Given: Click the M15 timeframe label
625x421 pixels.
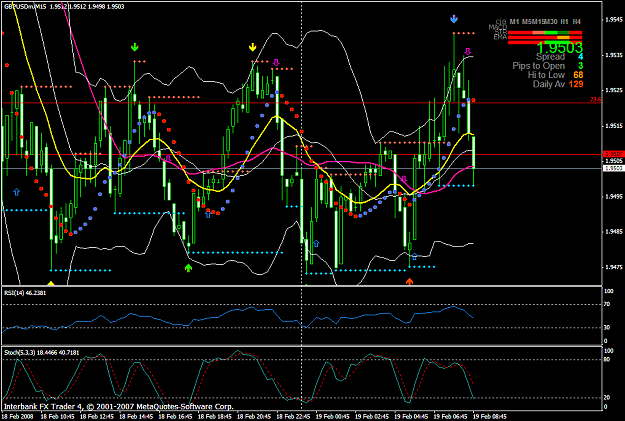Looking at the screenshot, I should 539,22.
